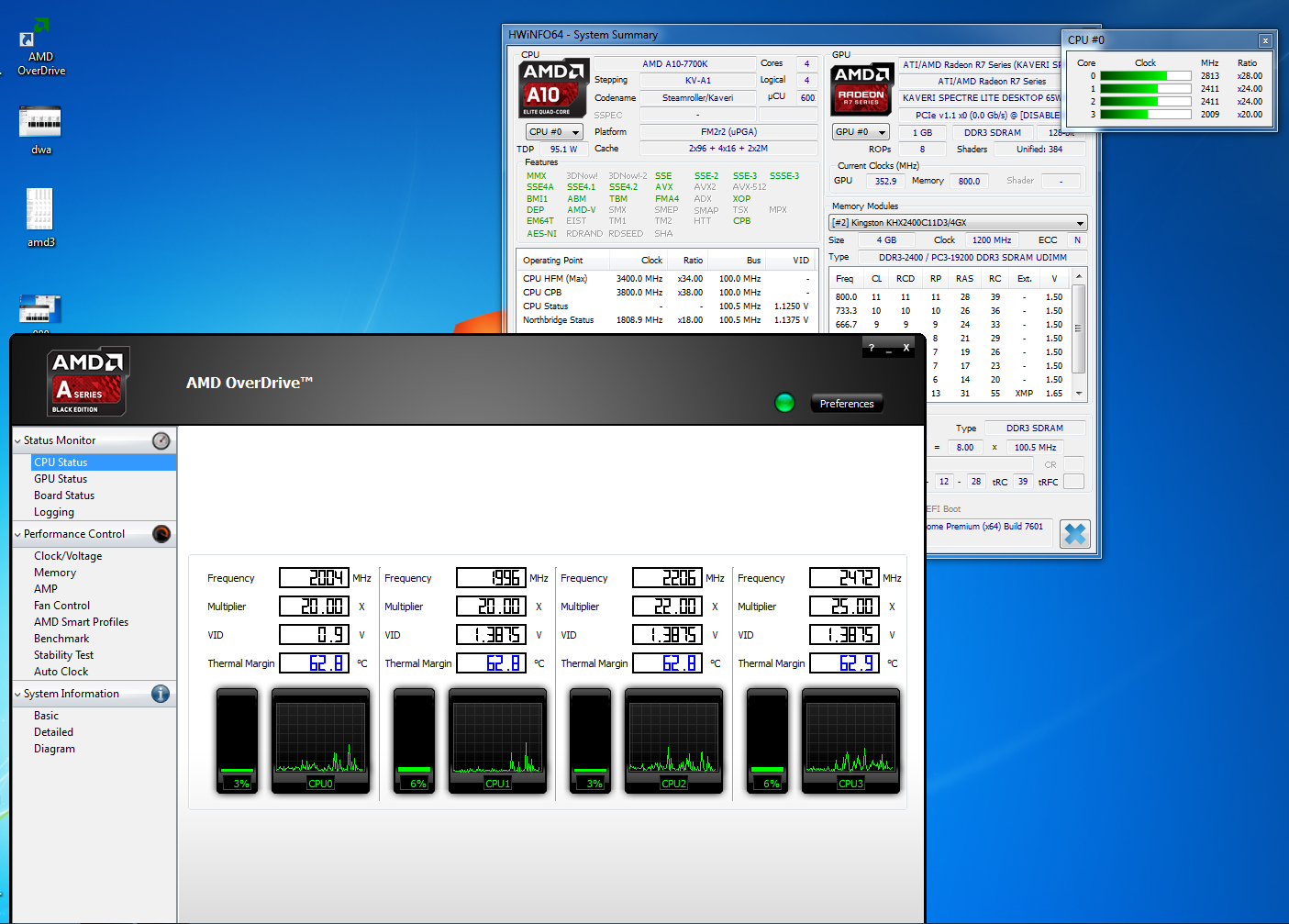Open the Benchmark page
The image size is (1289, 924).
tap(61, 639)
